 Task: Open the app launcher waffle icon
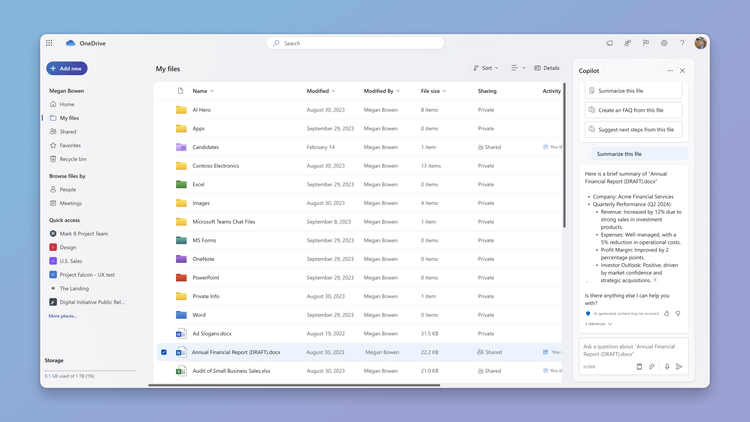[49, 43]
